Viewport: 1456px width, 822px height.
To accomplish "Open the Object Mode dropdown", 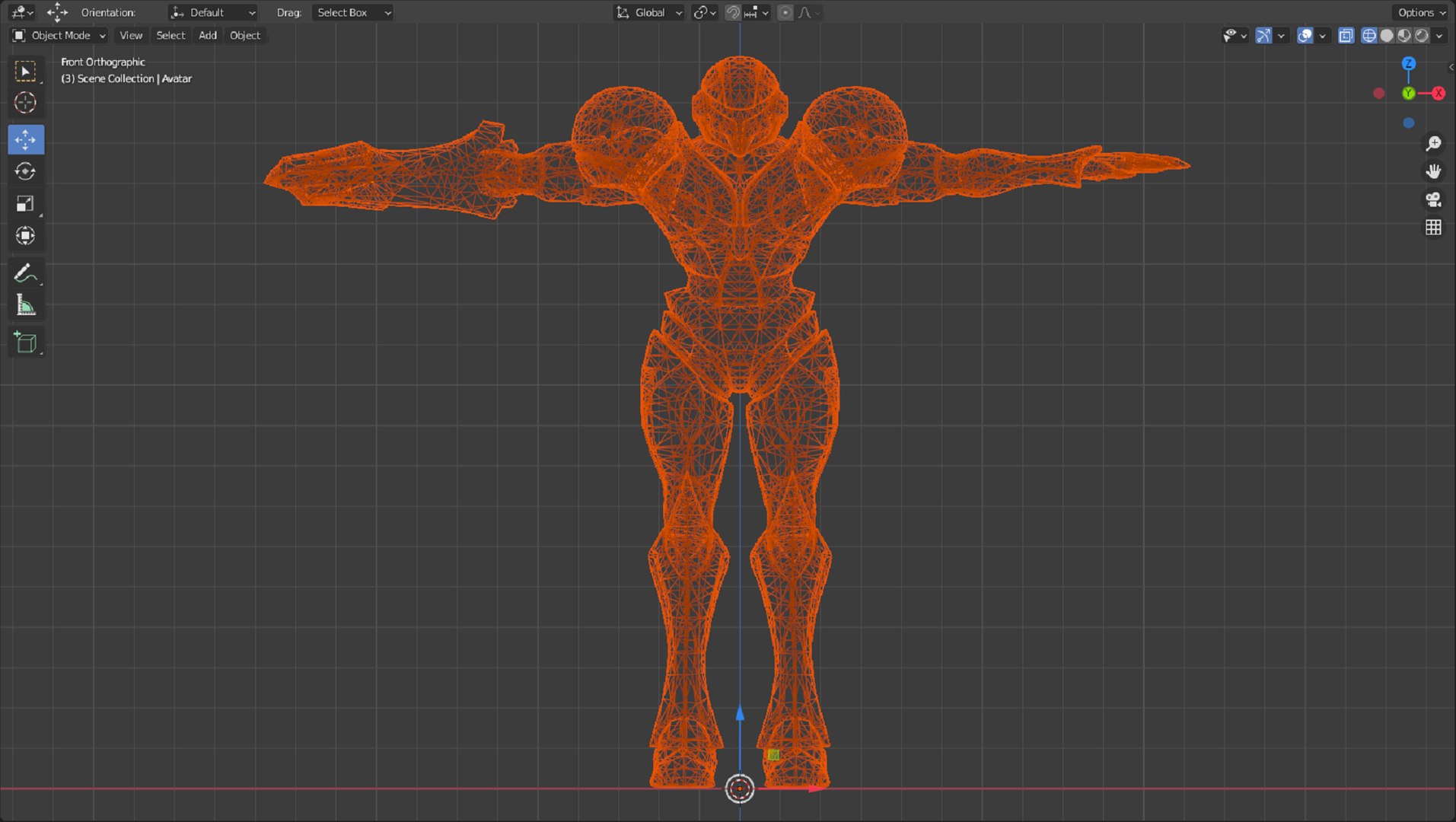I will click(59, 35).
